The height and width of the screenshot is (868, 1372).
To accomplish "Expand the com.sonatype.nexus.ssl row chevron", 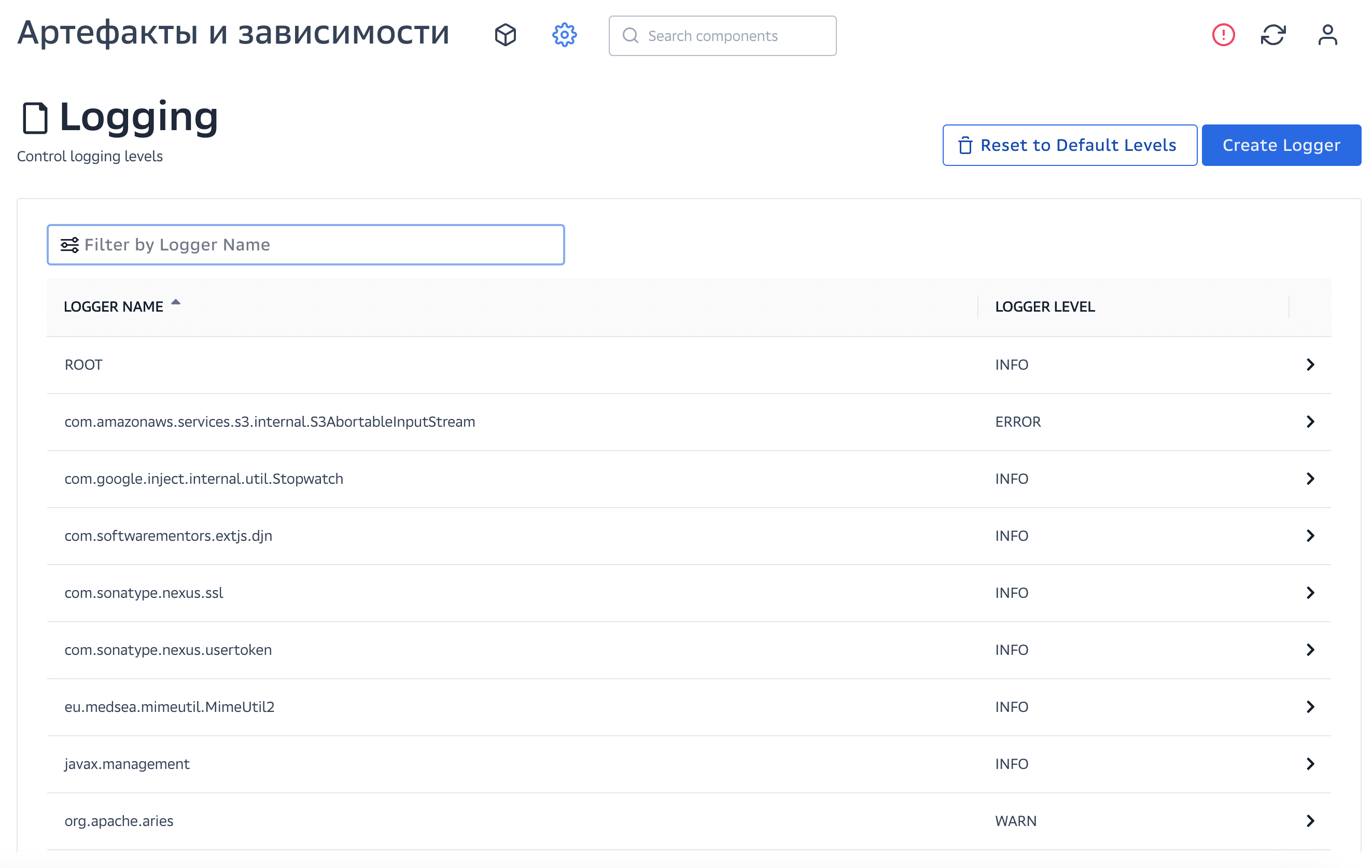I will [x=1310, y=593].
